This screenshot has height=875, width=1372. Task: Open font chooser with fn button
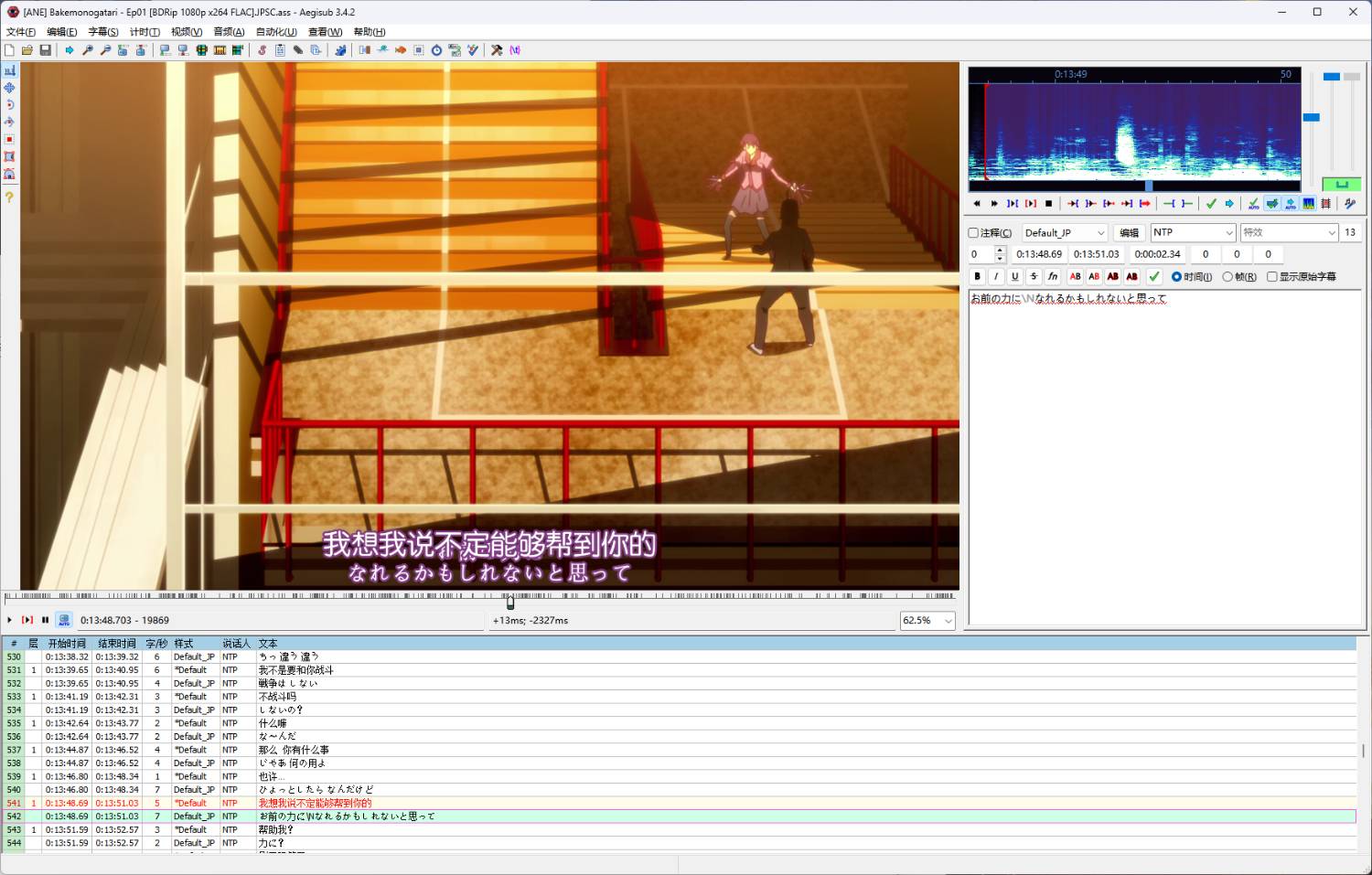point(1053,276)
